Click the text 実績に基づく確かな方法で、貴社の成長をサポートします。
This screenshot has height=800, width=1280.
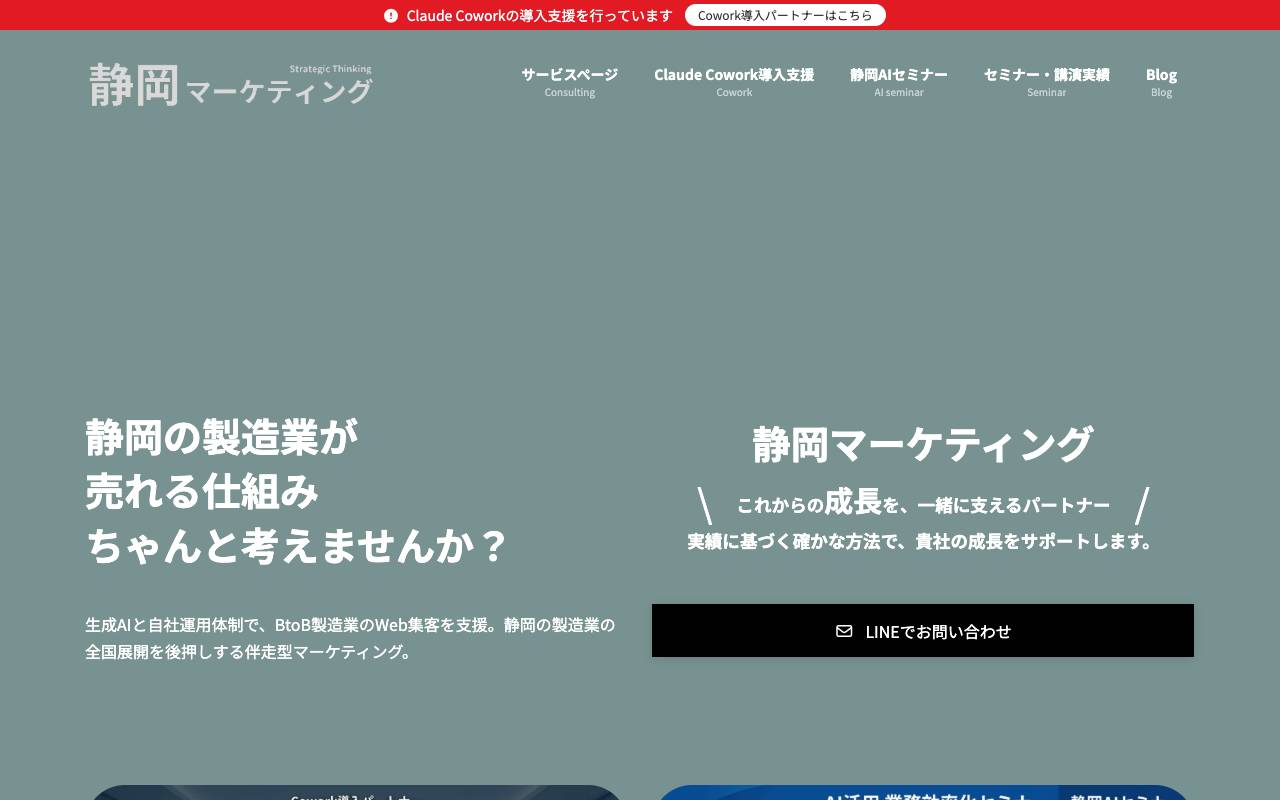point(922,541)
